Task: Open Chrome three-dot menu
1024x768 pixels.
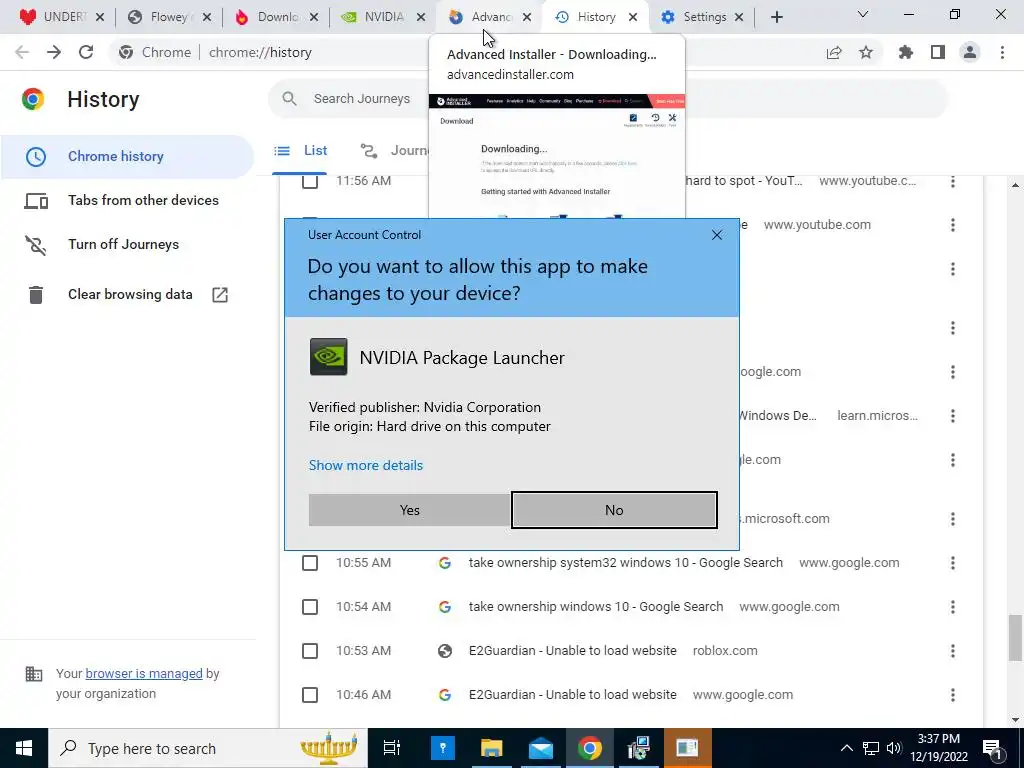Action: 1002,52
